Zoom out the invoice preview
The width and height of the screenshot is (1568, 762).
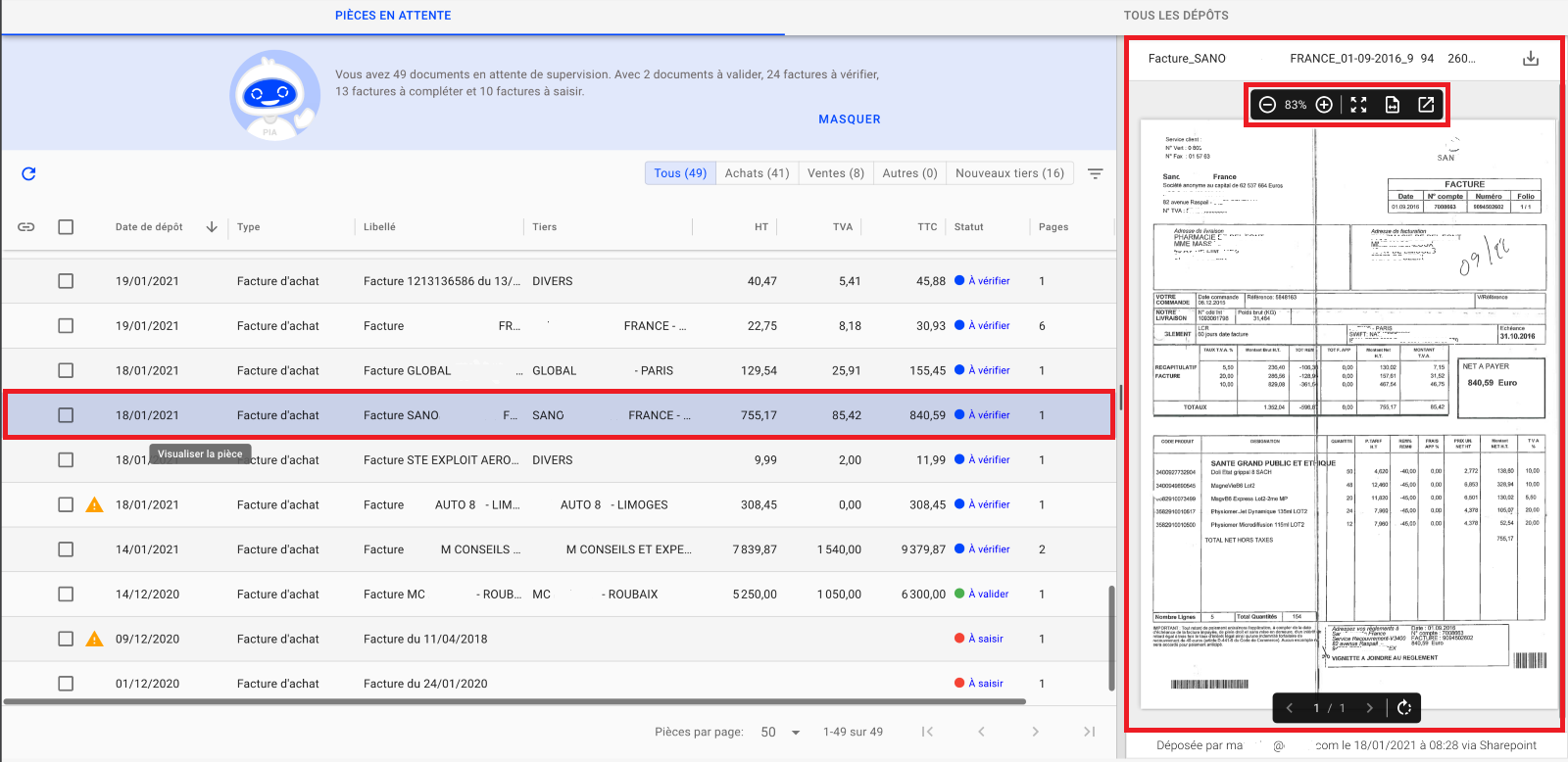pos(1267,104)
